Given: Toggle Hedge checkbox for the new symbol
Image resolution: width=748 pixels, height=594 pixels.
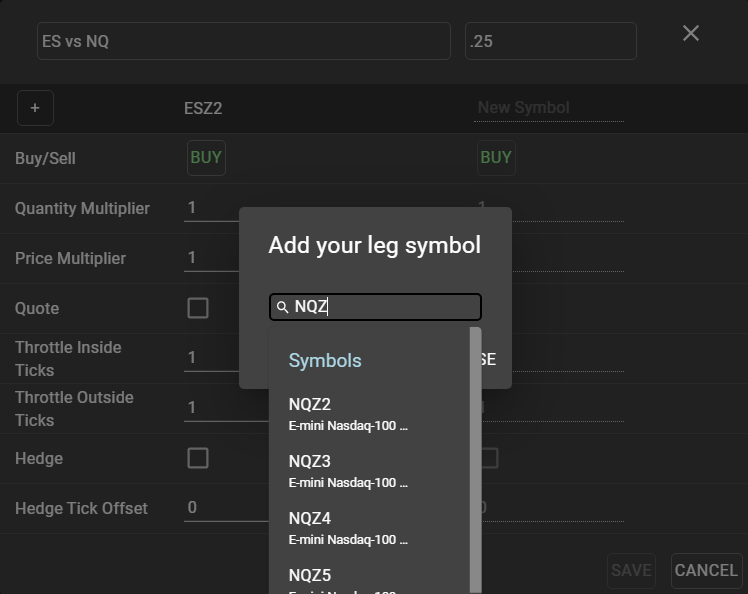Looking at the screenshot, I should coord(488,458).
